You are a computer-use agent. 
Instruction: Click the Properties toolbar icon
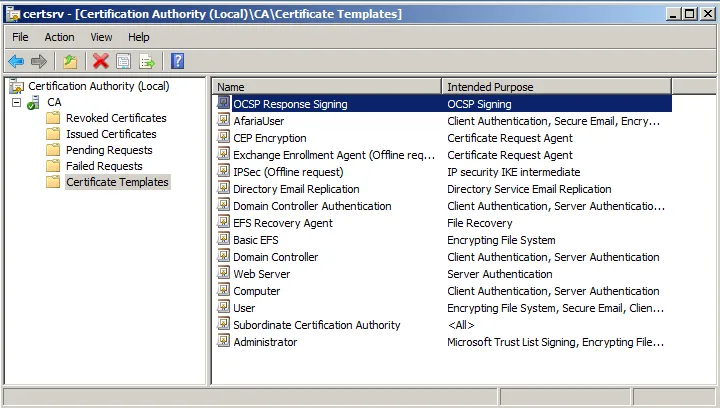point(123,62)
